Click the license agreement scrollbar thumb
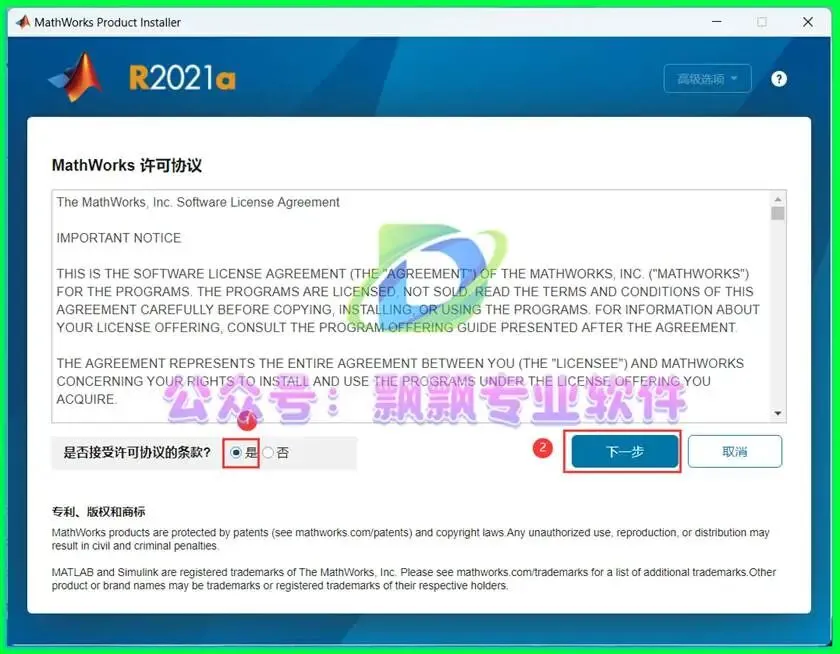 778,213
